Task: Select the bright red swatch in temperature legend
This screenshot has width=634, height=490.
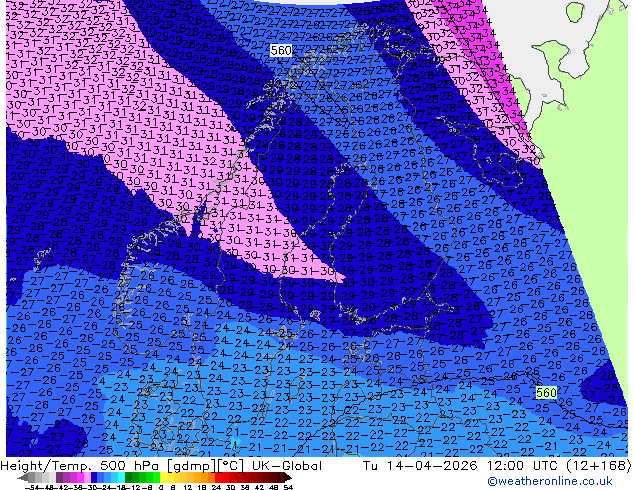Action: (218, 478)
